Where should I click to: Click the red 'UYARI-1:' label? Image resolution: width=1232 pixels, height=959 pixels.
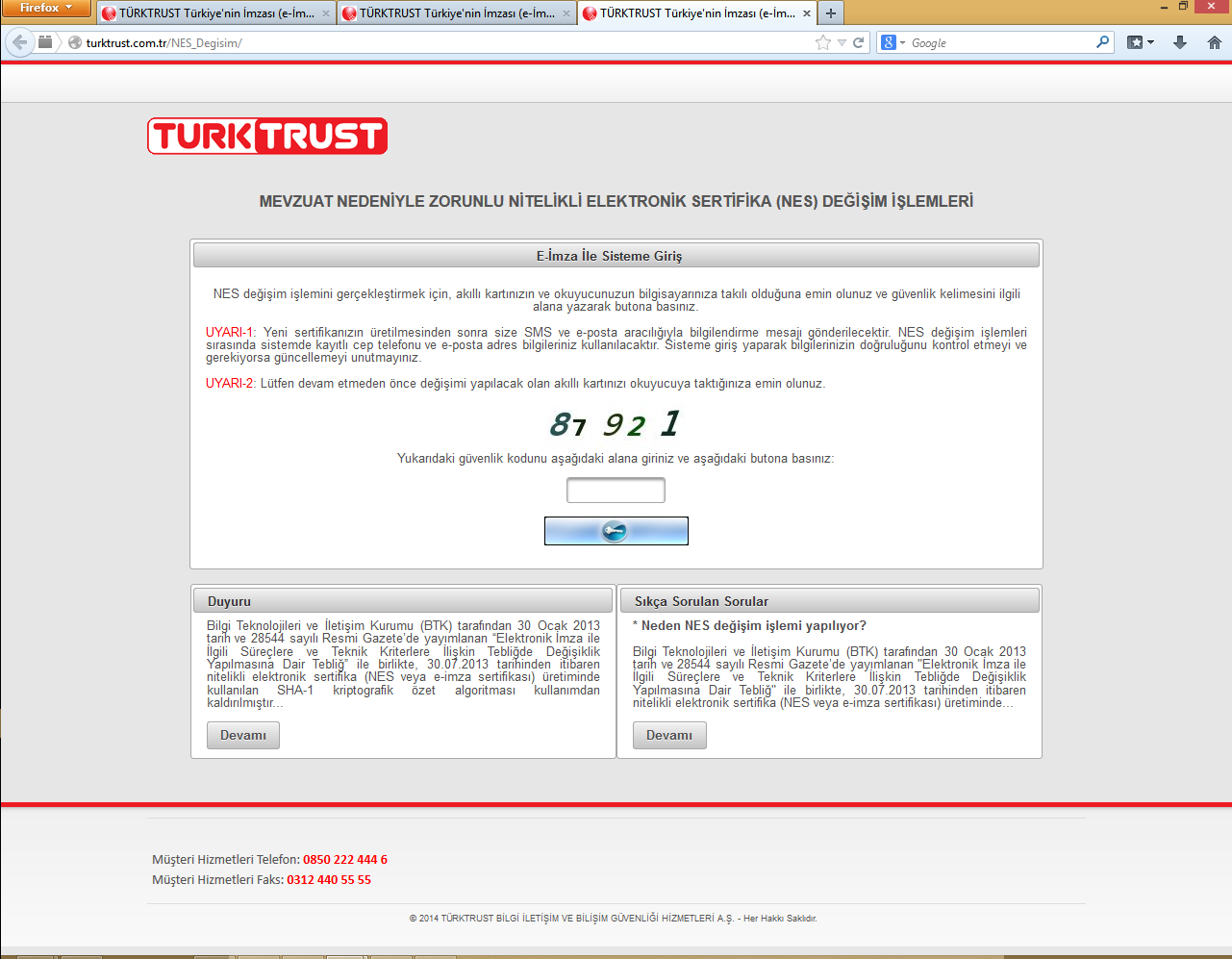coord(231,332)
